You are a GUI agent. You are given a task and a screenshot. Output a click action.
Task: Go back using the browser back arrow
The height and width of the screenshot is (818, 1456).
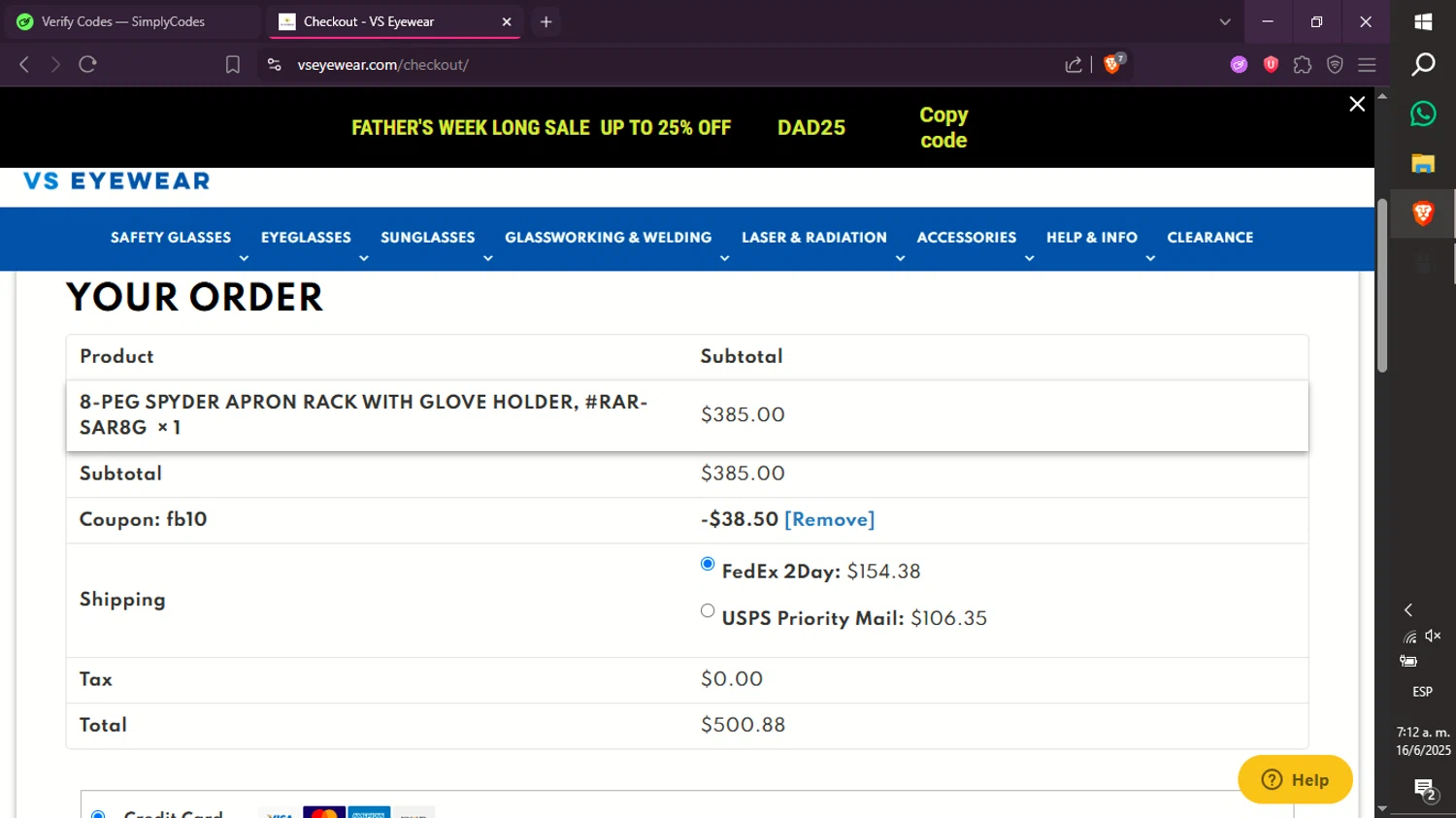[24, 65]
